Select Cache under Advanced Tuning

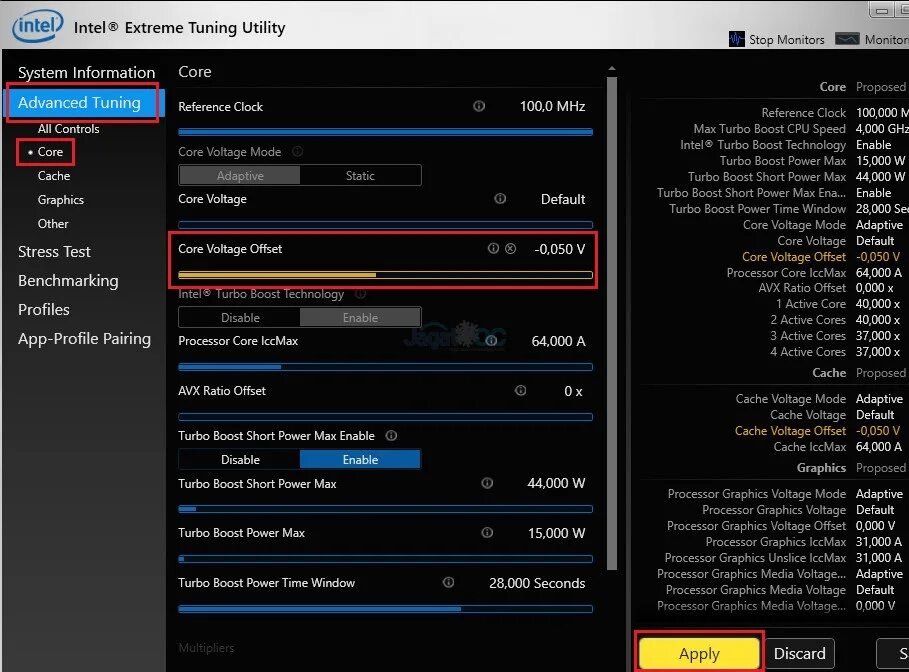tap(53, 176)
